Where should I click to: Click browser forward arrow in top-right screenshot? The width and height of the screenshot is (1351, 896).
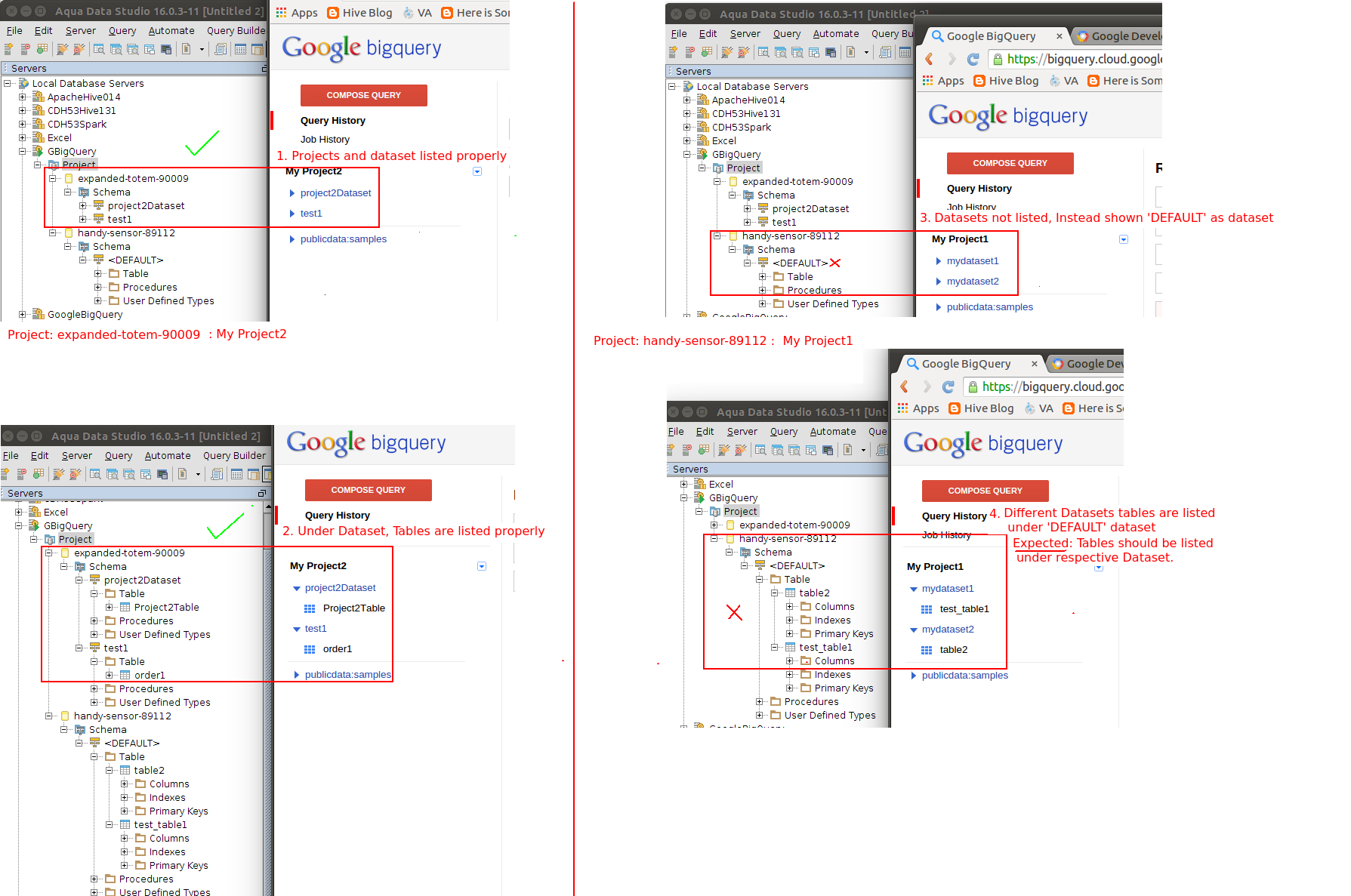[952, 59]
